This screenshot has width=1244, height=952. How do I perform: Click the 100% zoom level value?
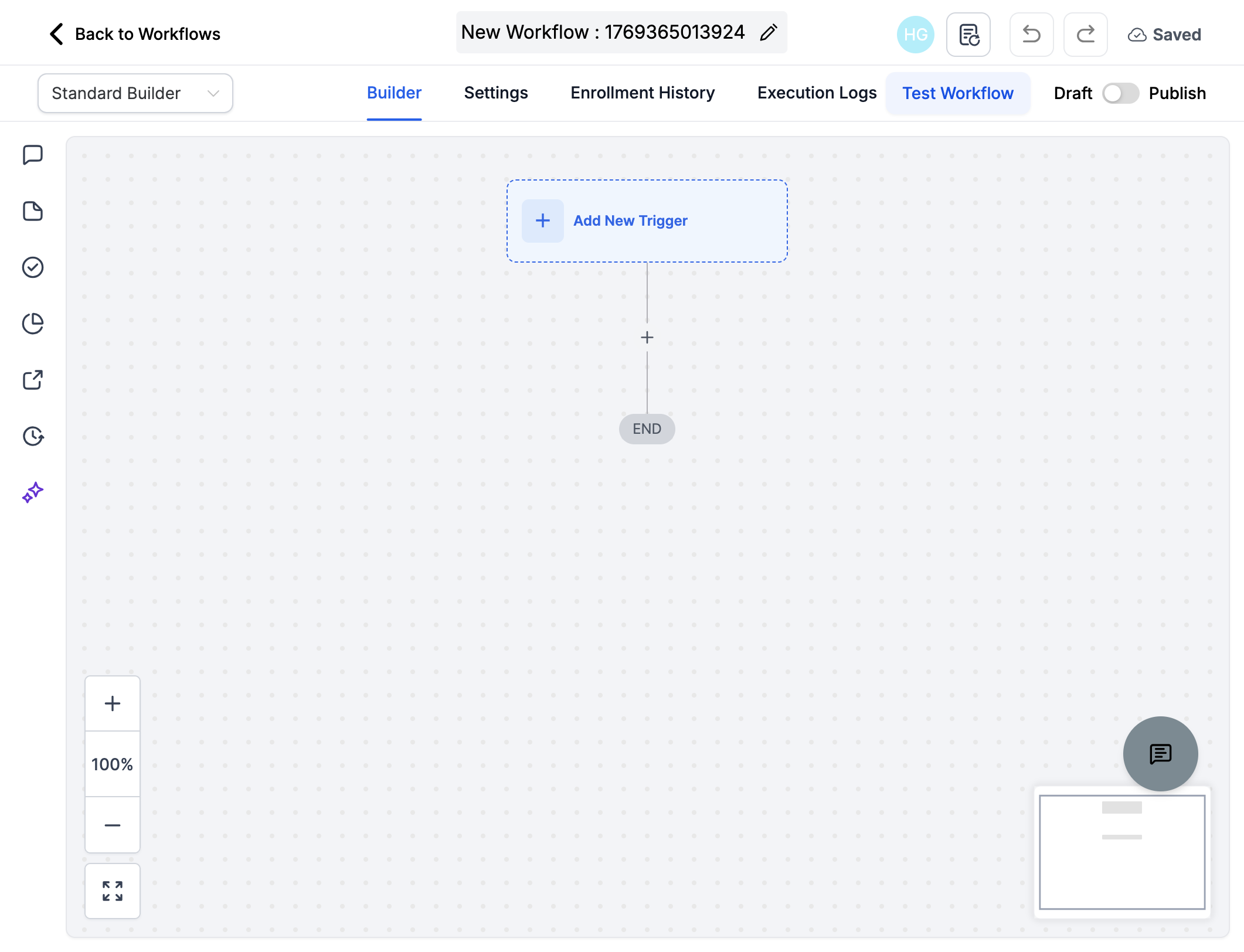tap(113, 764)
